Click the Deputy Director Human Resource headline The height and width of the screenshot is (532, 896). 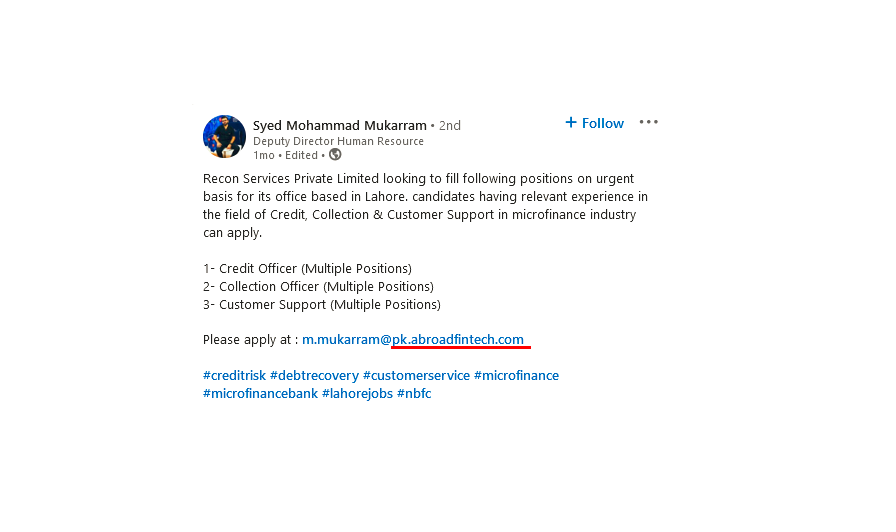pos(338,141)
